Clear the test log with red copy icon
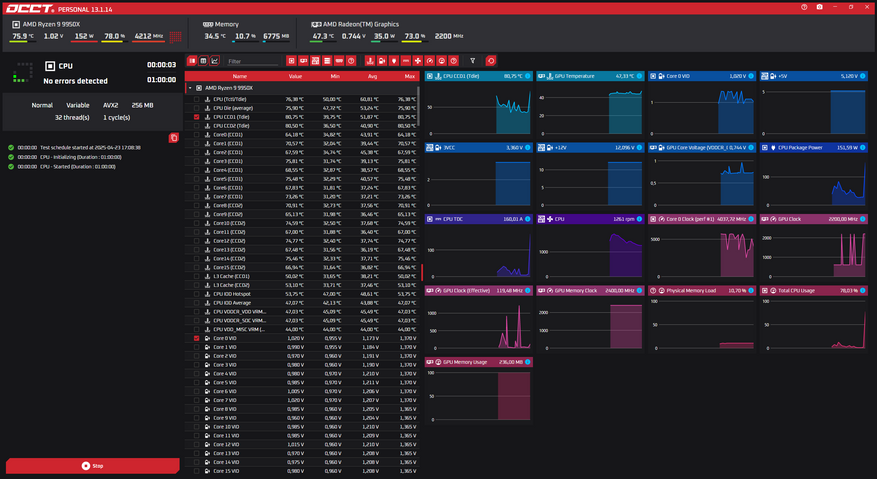This screenshot has width=877, height=479. pyautogui.click(x=173, y=138)
